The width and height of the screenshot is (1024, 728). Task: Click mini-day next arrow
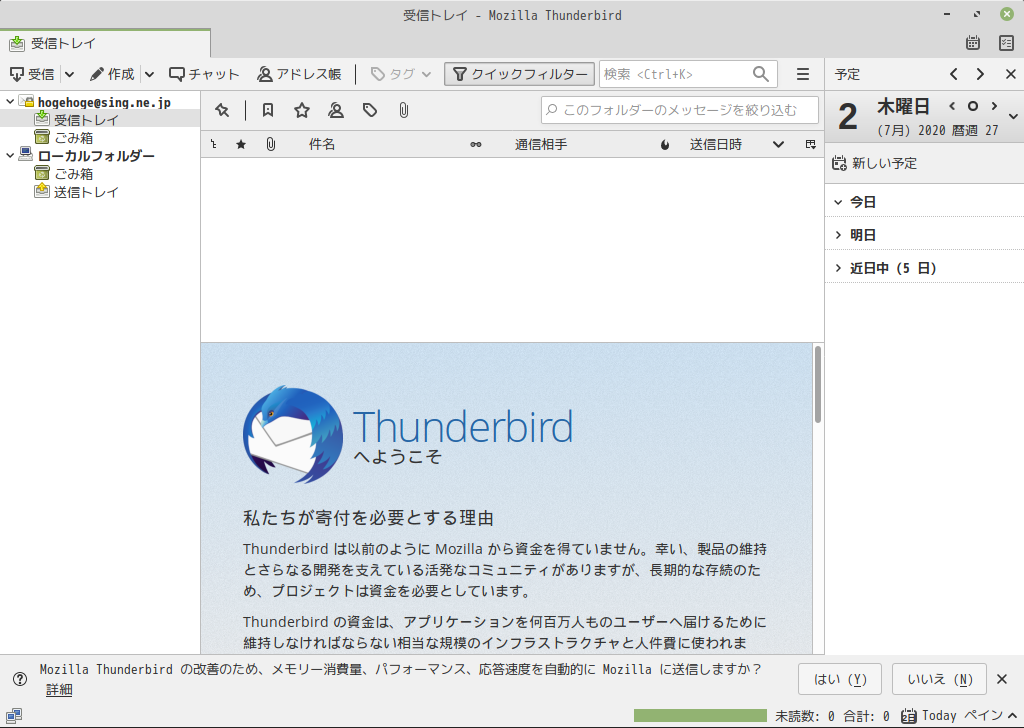tap(994, 106)
